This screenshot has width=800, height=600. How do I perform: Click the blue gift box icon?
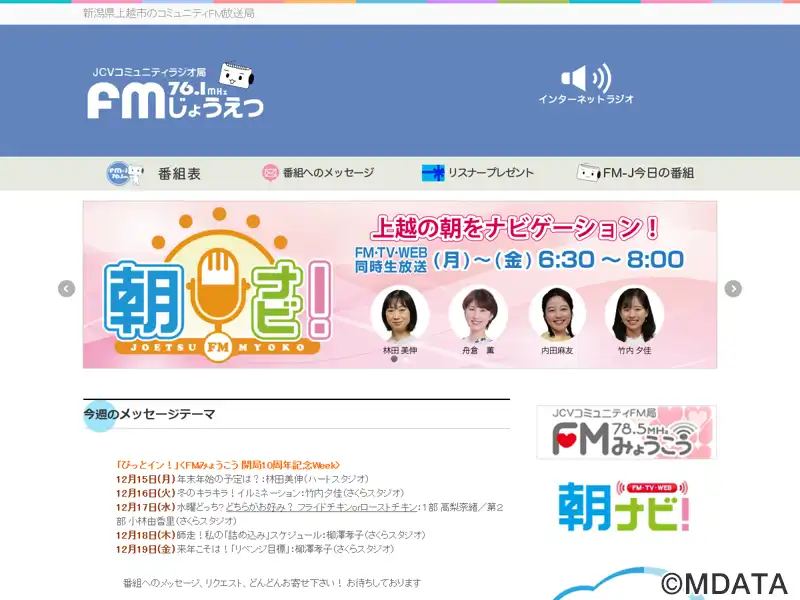[x=433, y=173]
